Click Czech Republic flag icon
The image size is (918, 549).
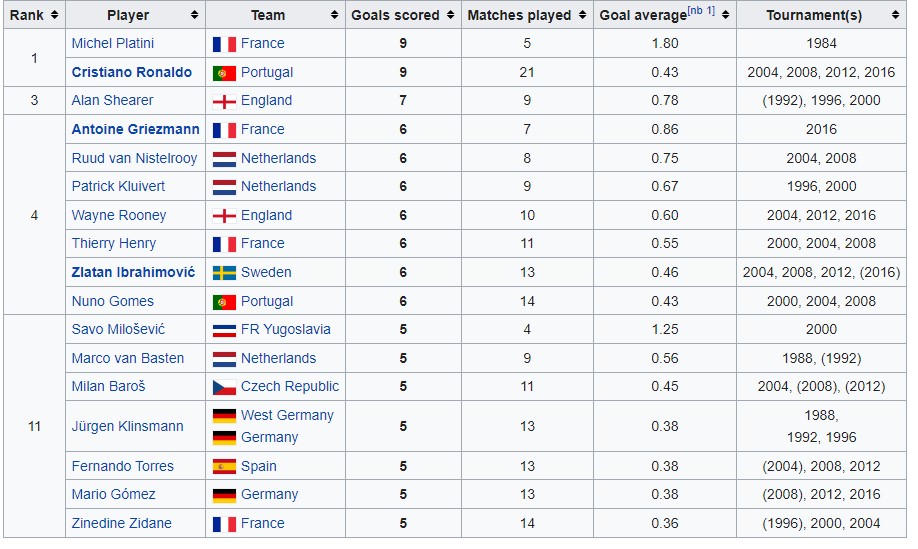(224, 387)
